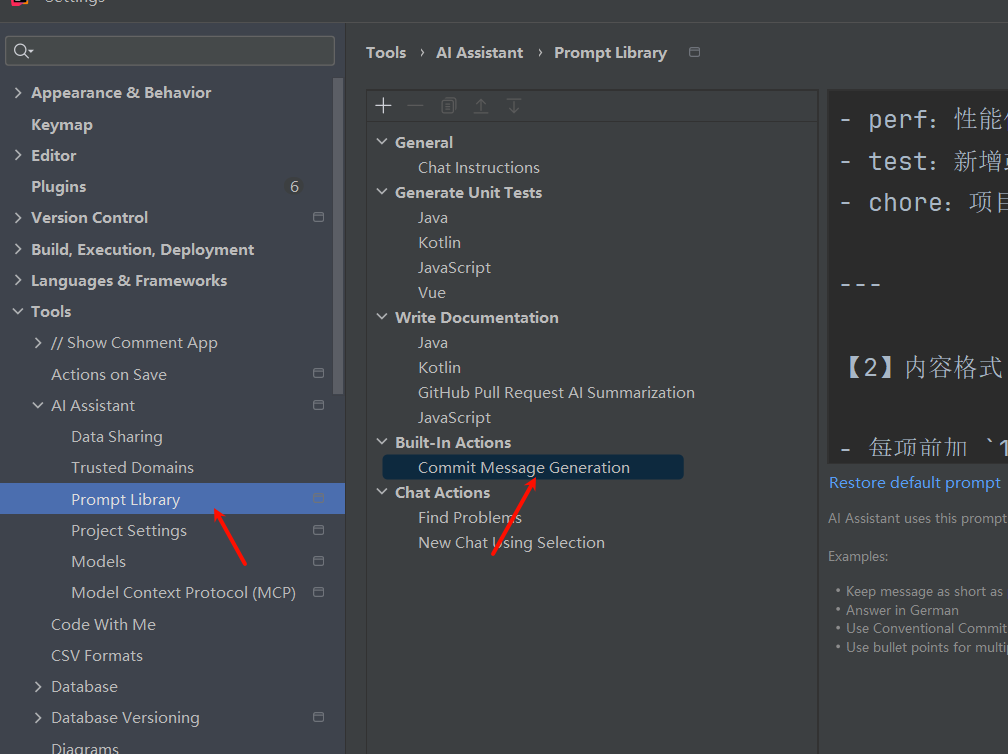This screenshot has width=1008, height=754.
Task: Click the Plugins count badge 6
Action: tap(294, 186)
